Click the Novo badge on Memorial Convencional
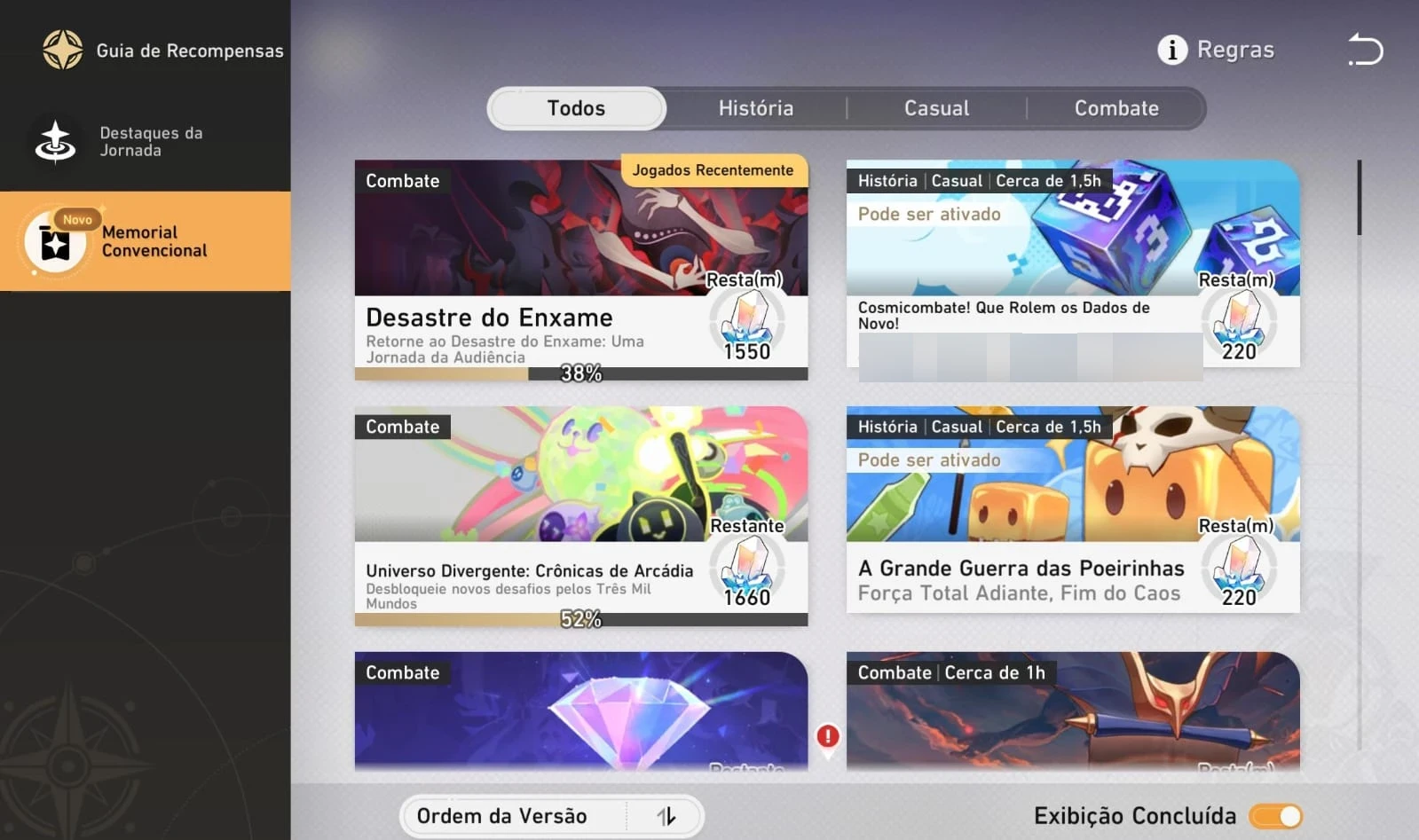Viewport: 1419px width, 840px height. pyautogui.click(x=77, y=219)
